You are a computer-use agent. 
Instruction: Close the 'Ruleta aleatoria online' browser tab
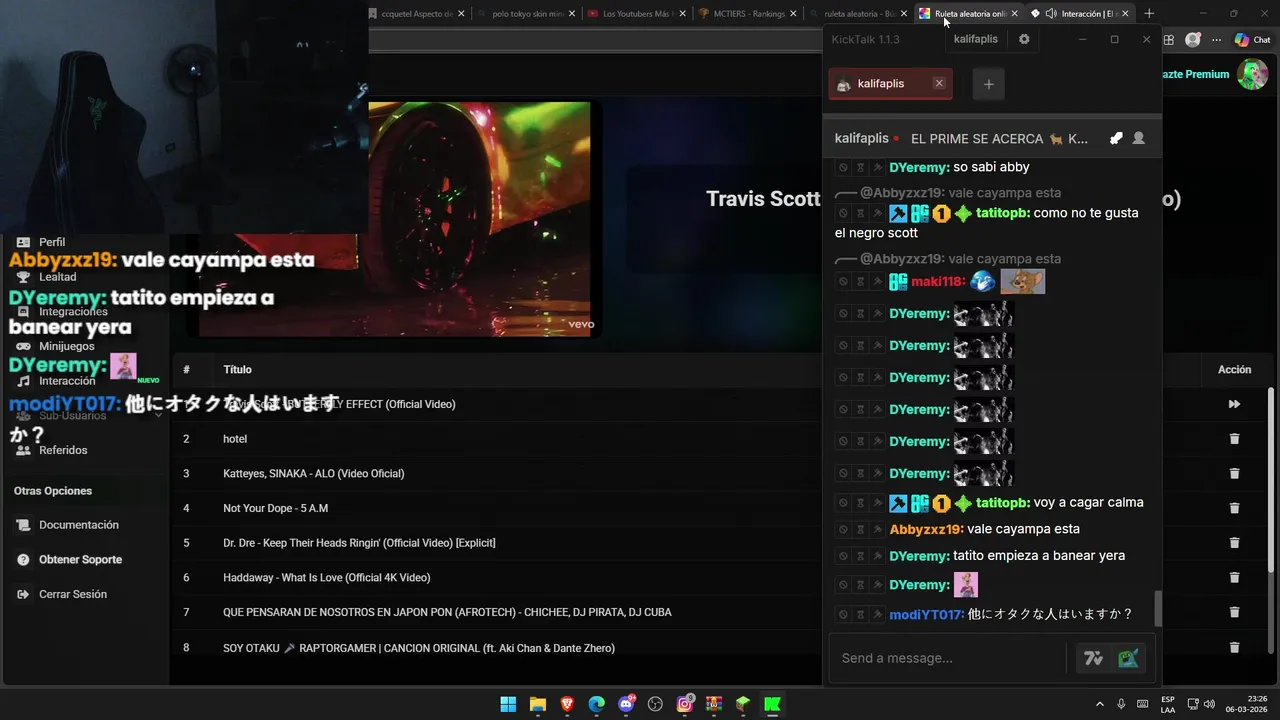point(1015,14)
